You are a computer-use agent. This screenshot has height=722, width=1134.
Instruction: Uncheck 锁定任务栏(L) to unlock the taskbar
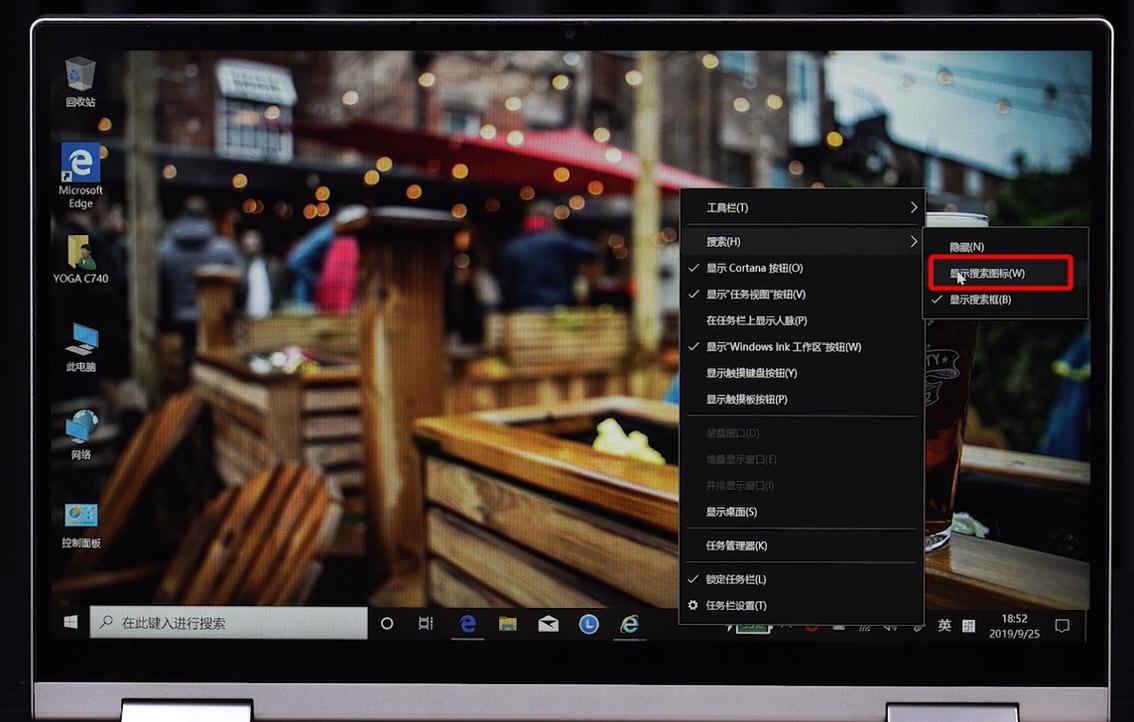point(736,579)
